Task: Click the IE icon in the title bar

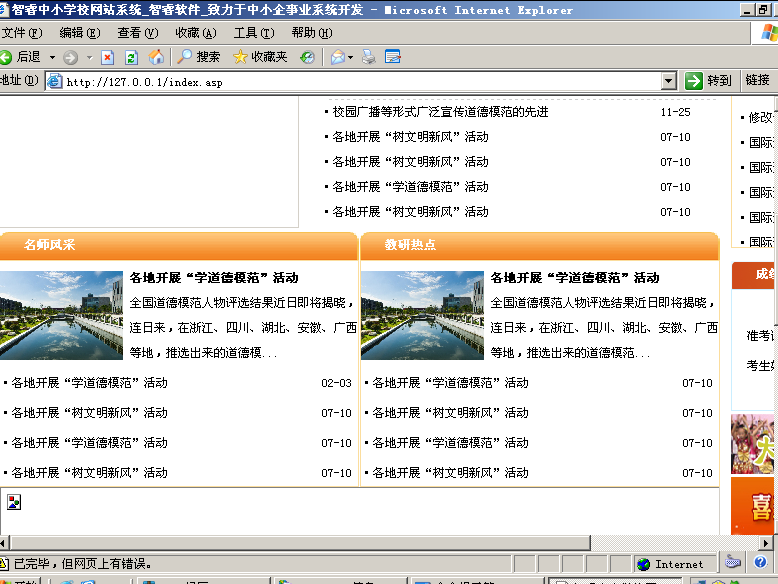Action: tap(4, 9)
